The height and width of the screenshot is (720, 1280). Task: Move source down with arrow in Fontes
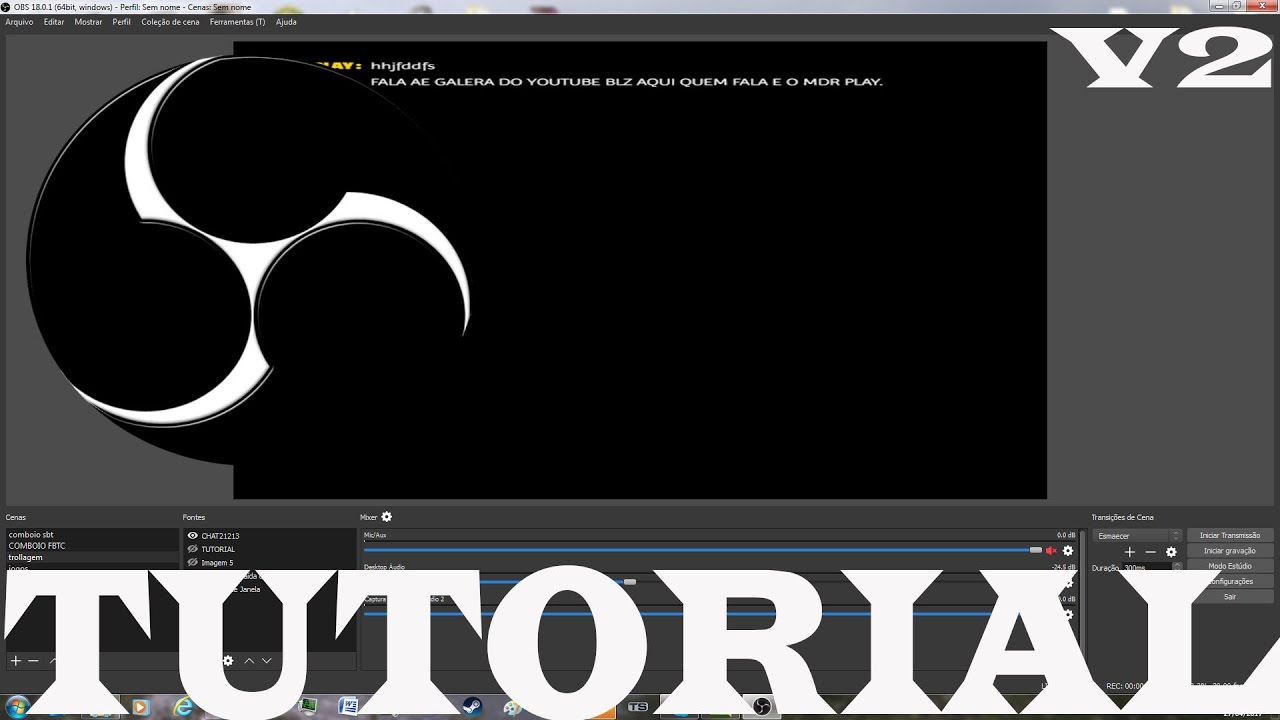click(x=266, y=661)
